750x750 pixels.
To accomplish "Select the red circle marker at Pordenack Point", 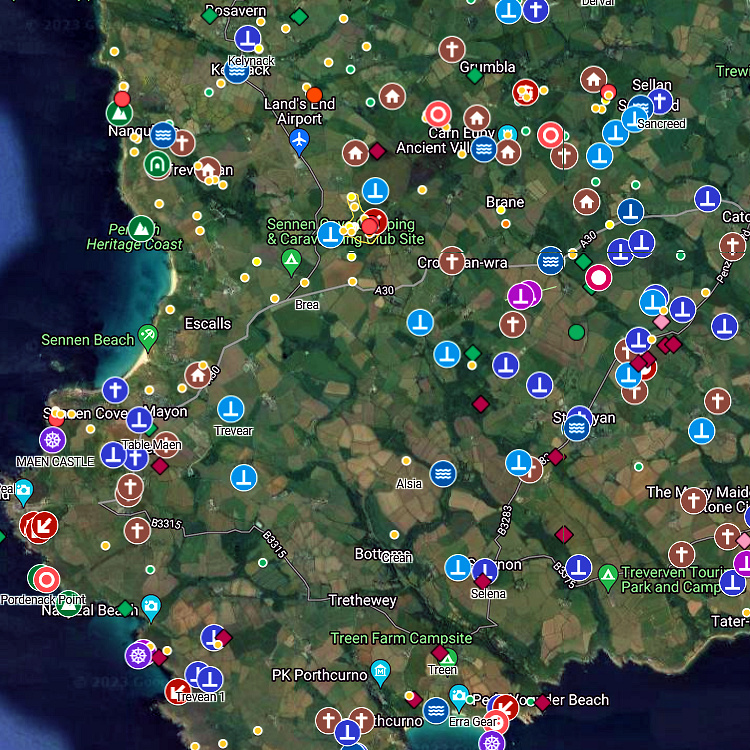I will (x=47, y=579).
